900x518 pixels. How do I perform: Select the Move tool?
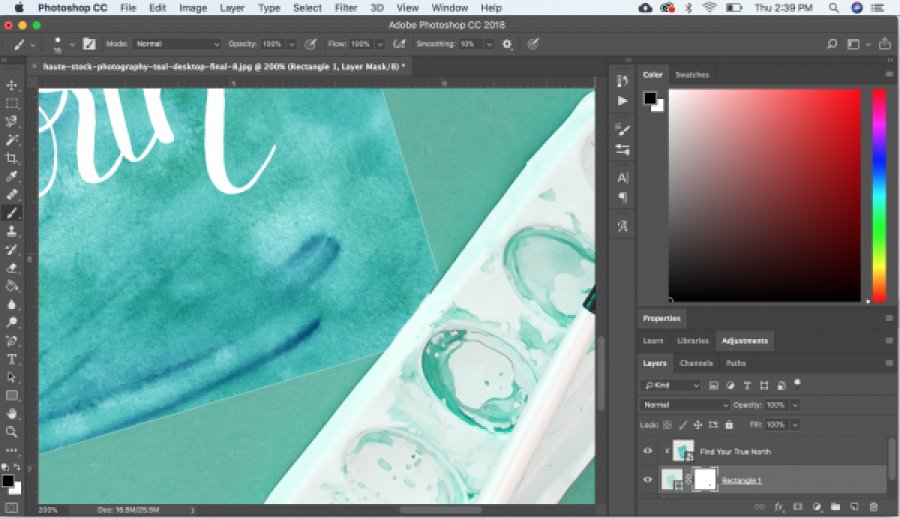12,85
